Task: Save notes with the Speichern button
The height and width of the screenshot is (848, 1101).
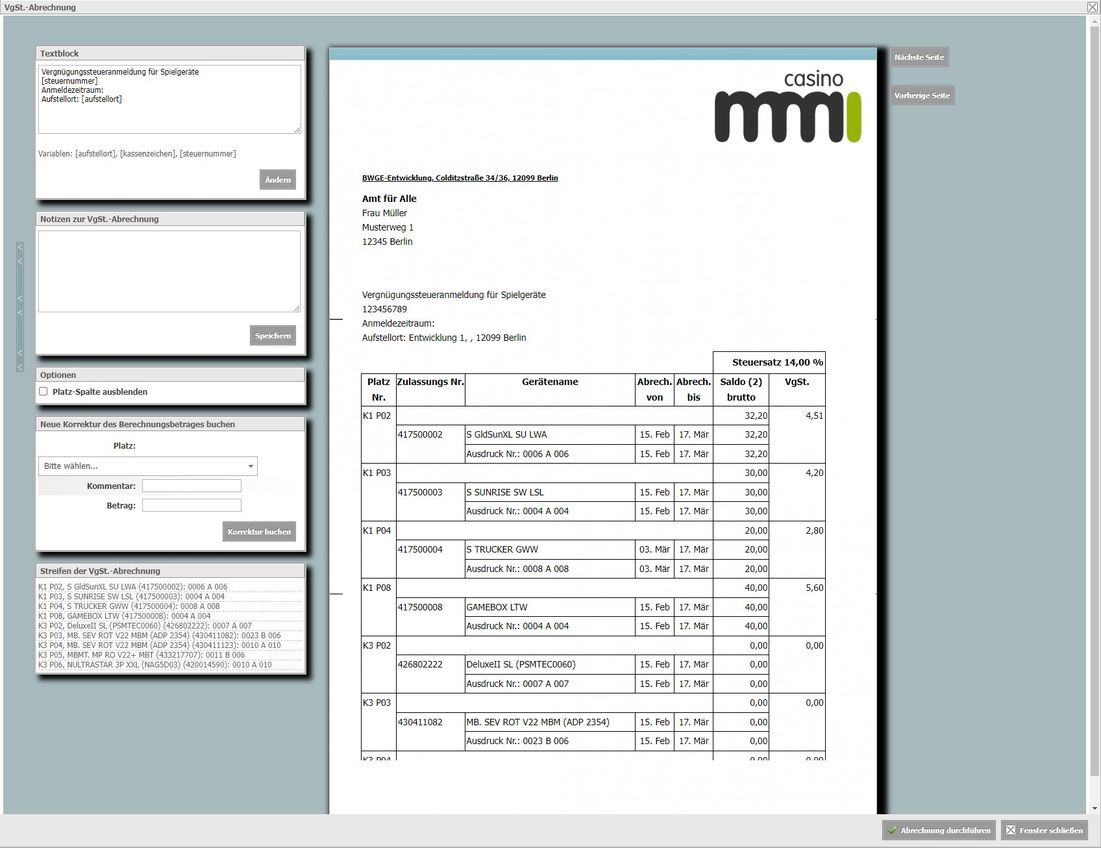Action: point(272,336)
